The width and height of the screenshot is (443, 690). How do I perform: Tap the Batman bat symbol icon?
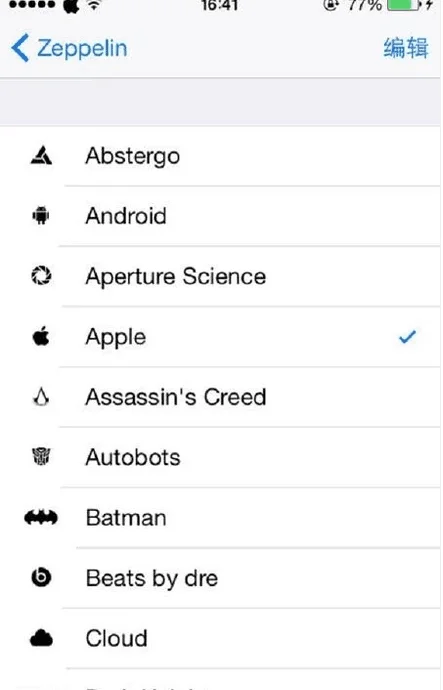[x=41, y=518]
